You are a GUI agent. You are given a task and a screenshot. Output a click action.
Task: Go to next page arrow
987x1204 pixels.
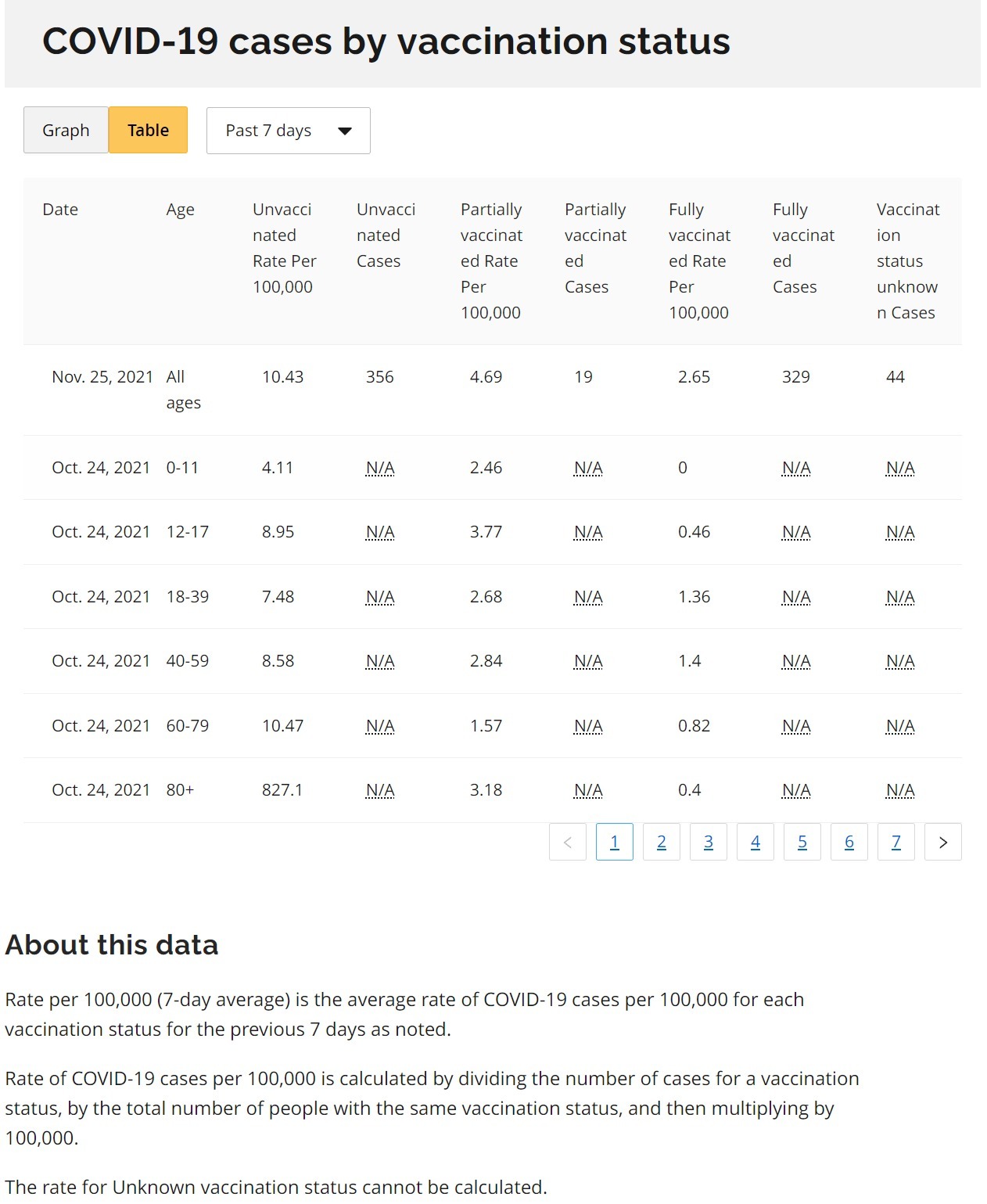(942, 842)
